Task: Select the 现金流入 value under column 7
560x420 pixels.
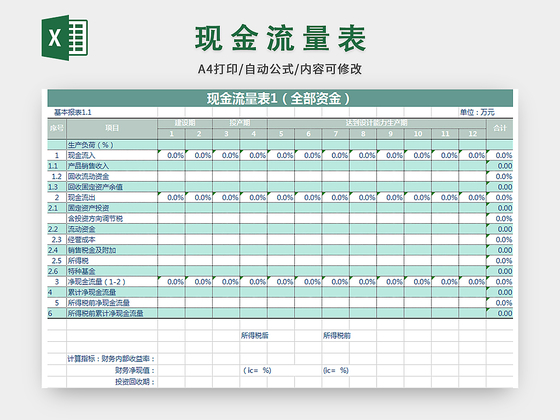Action: click(x=339, y=155)
